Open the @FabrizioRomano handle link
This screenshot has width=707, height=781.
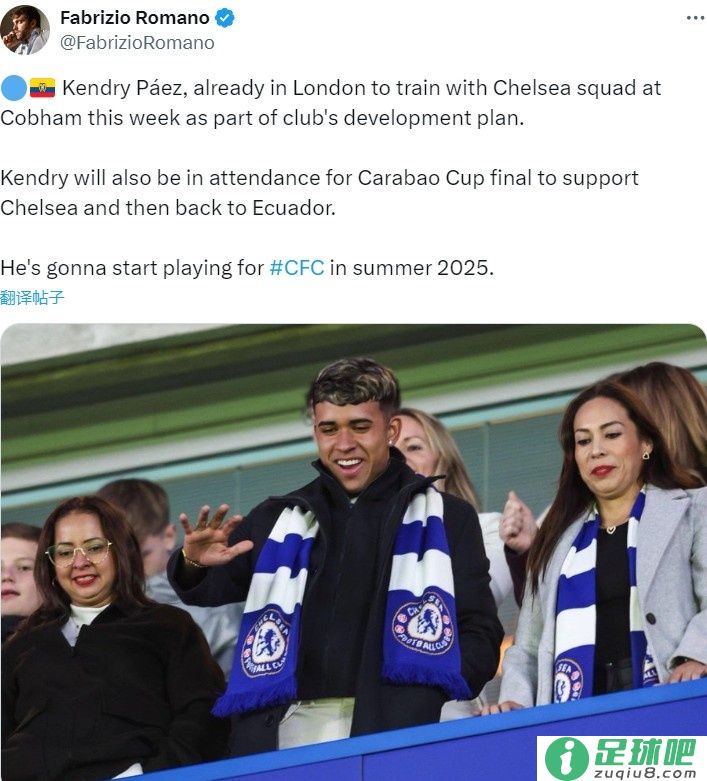[x=137, y=43]
